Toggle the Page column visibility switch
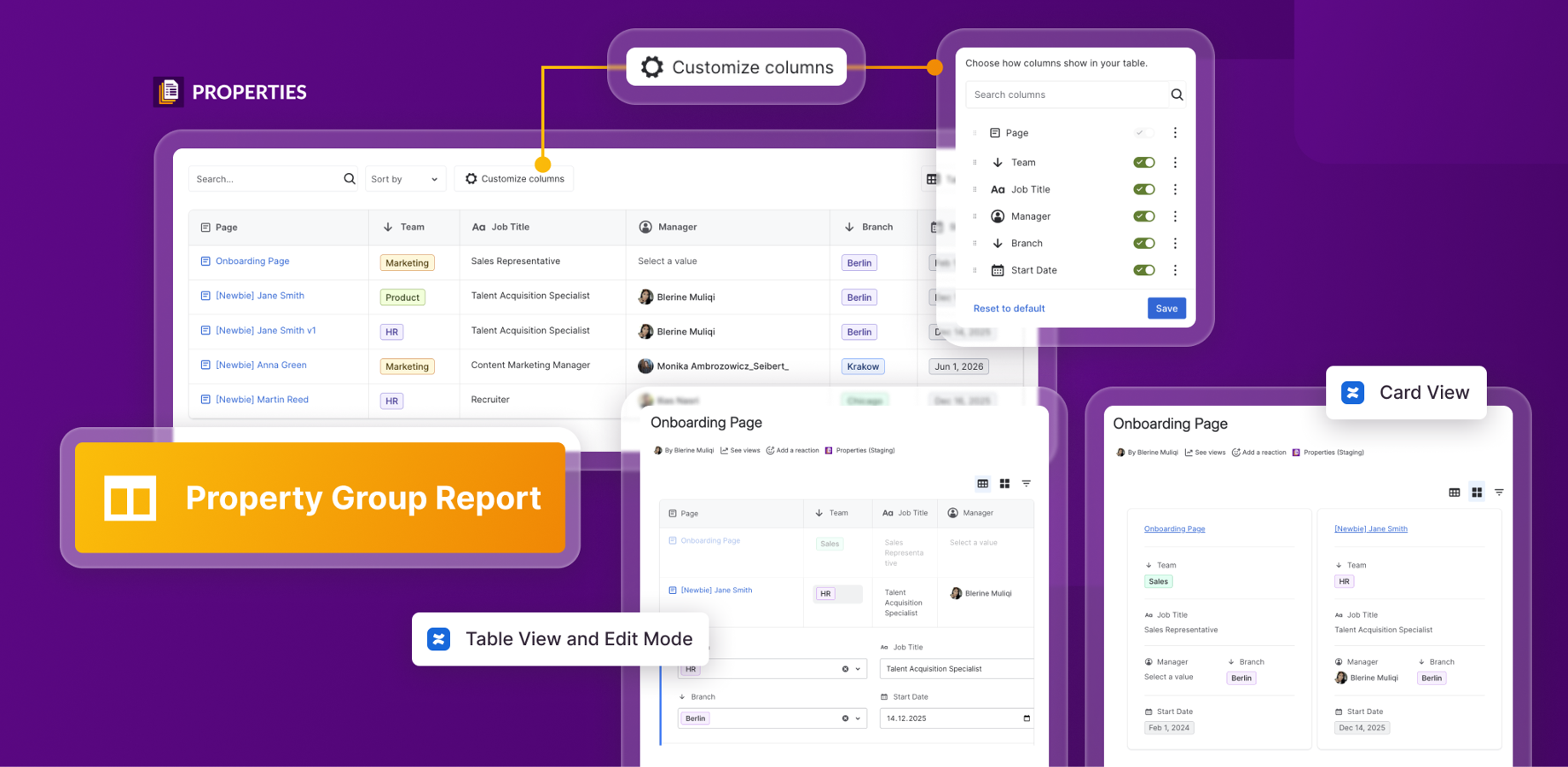1568x767 pixels. click(x=1144, y=133)
